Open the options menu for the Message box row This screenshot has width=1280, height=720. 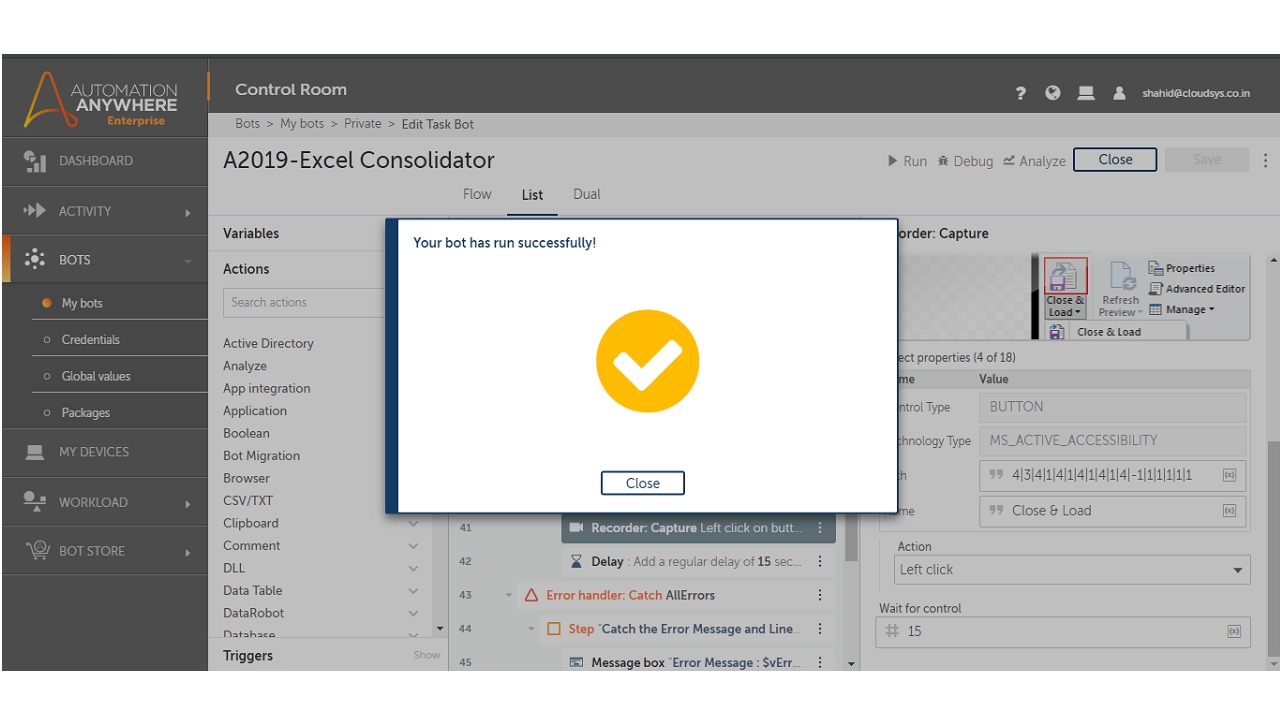click(820, 662)
